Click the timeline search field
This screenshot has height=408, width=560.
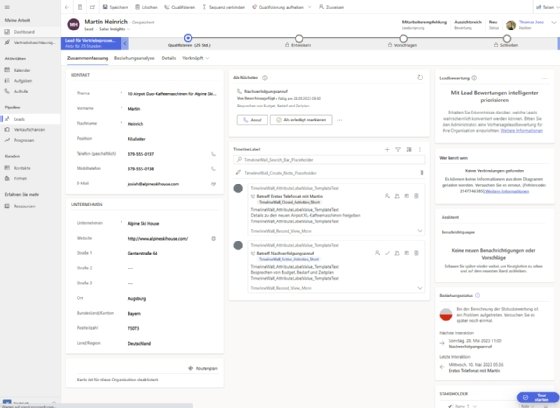pos(329,160)
